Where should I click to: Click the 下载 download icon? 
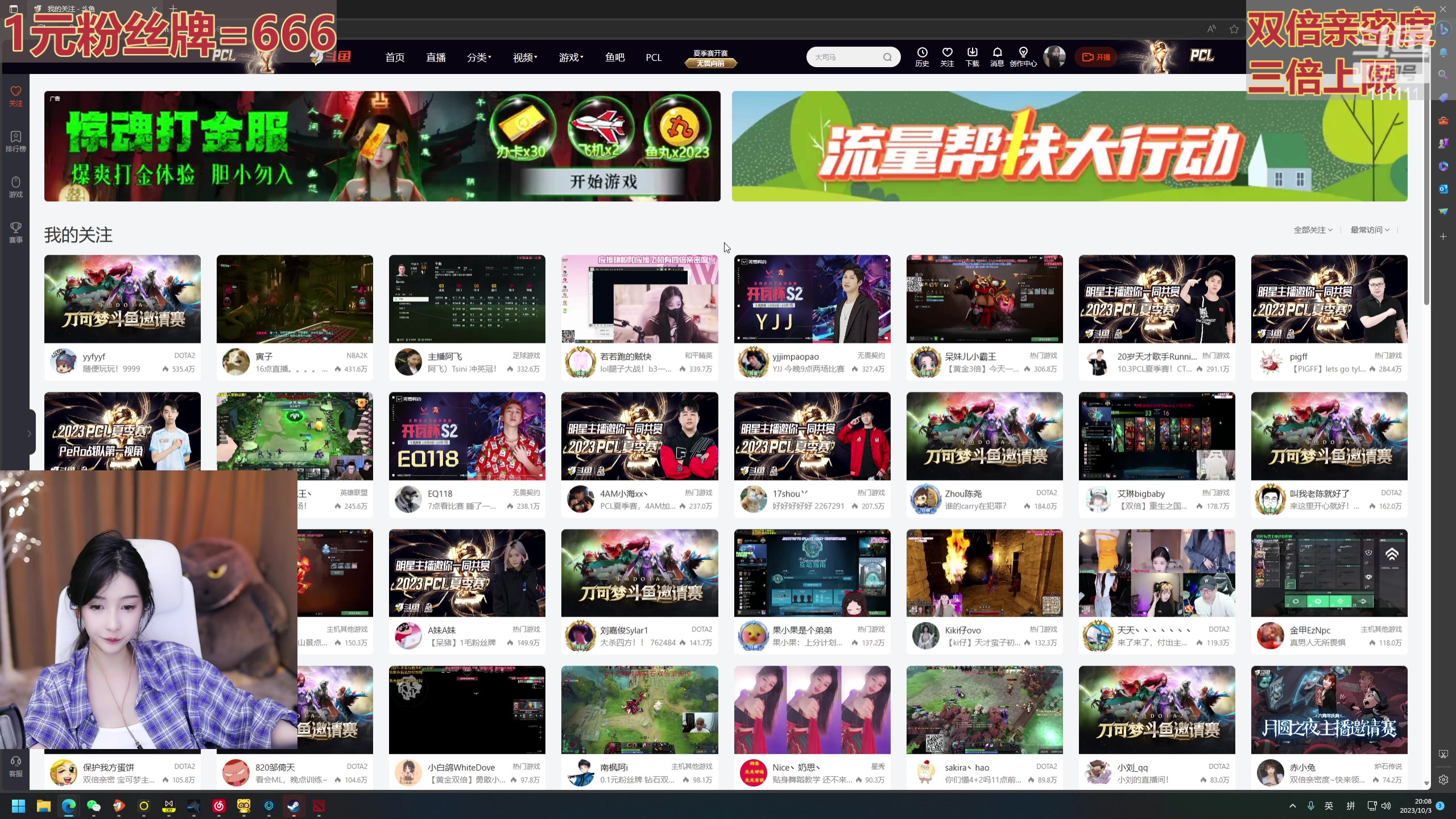972,56
